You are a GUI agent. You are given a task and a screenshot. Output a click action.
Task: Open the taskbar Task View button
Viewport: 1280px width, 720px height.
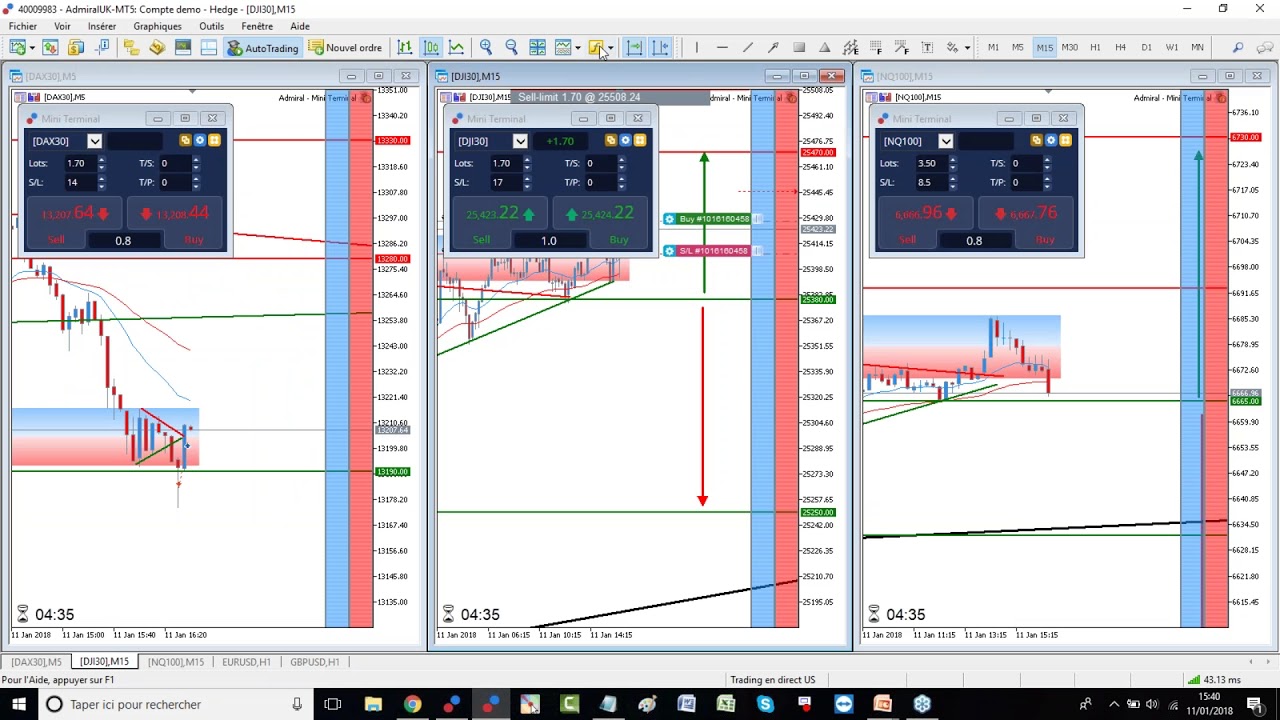(x=333, y=704)
